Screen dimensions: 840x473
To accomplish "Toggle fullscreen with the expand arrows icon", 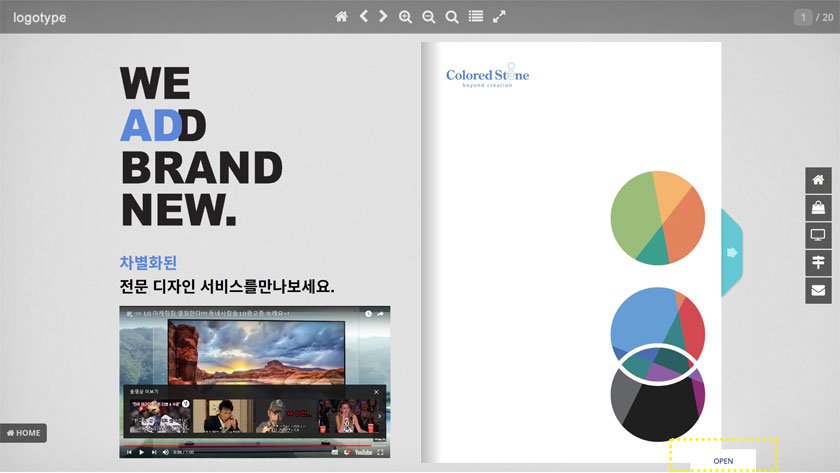I will pyautogui.click(x=500, y=17).
